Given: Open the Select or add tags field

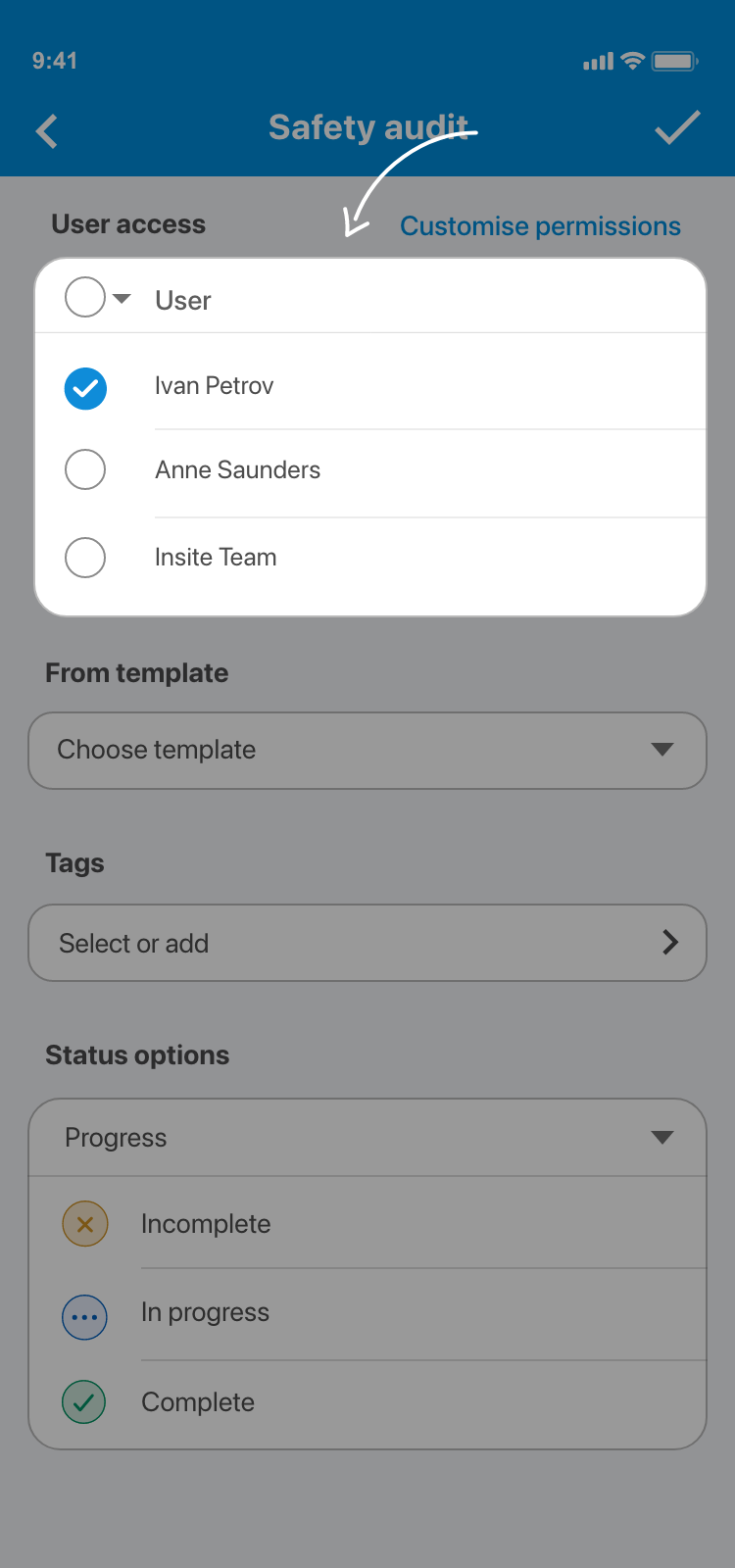Looking at the screenshot, I should point(367,943).
